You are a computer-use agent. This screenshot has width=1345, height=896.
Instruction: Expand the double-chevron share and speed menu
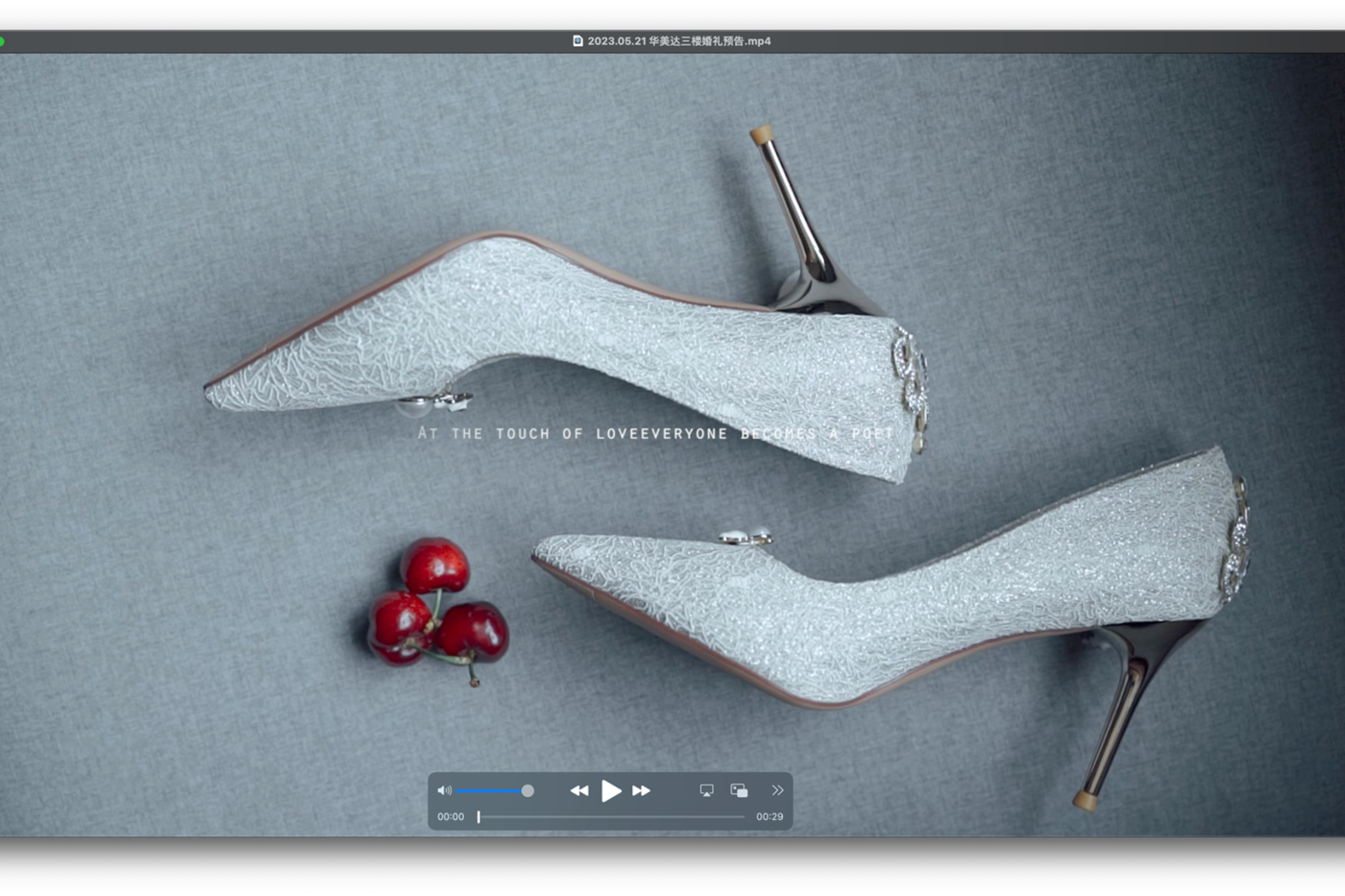tap(777, 790)
